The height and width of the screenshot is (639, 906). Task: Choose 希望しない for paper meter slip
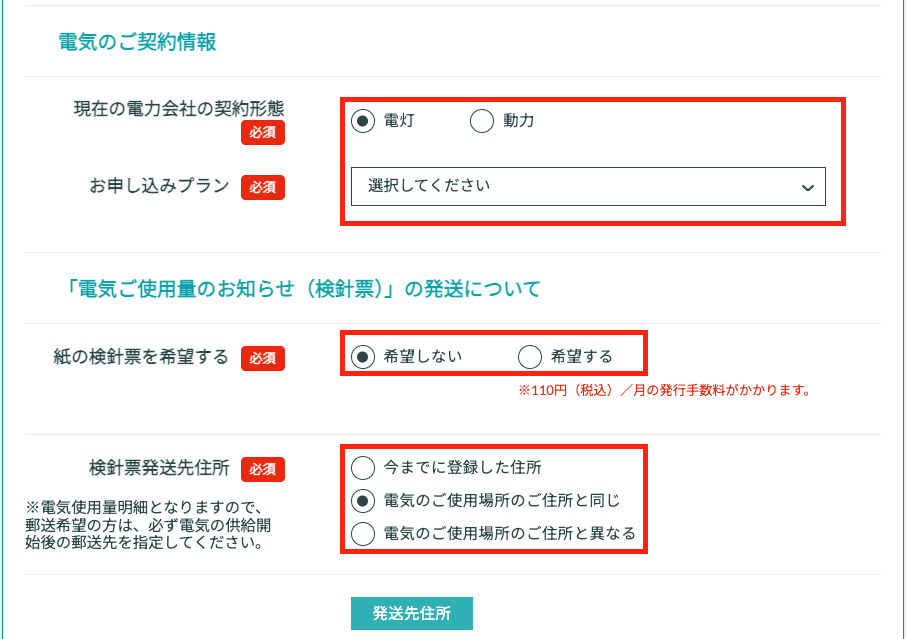click(363, 356)
